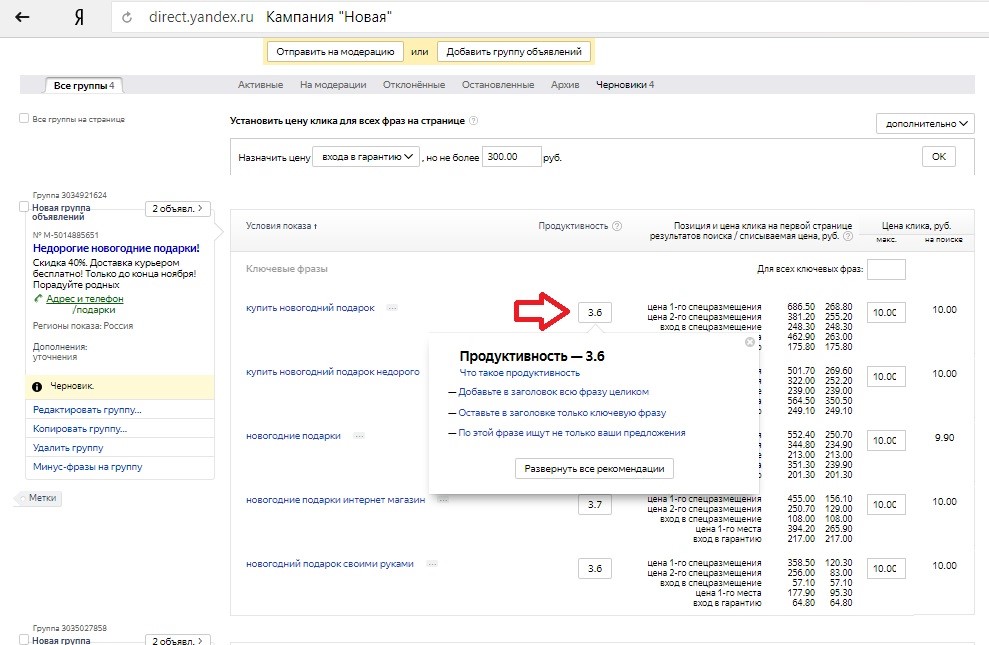Open ad title 'Недорогие новогодние подарки!'
Image resolution: width=989 pixels, height=645 pixels.
pyautogui.click(x=116, y=248)
